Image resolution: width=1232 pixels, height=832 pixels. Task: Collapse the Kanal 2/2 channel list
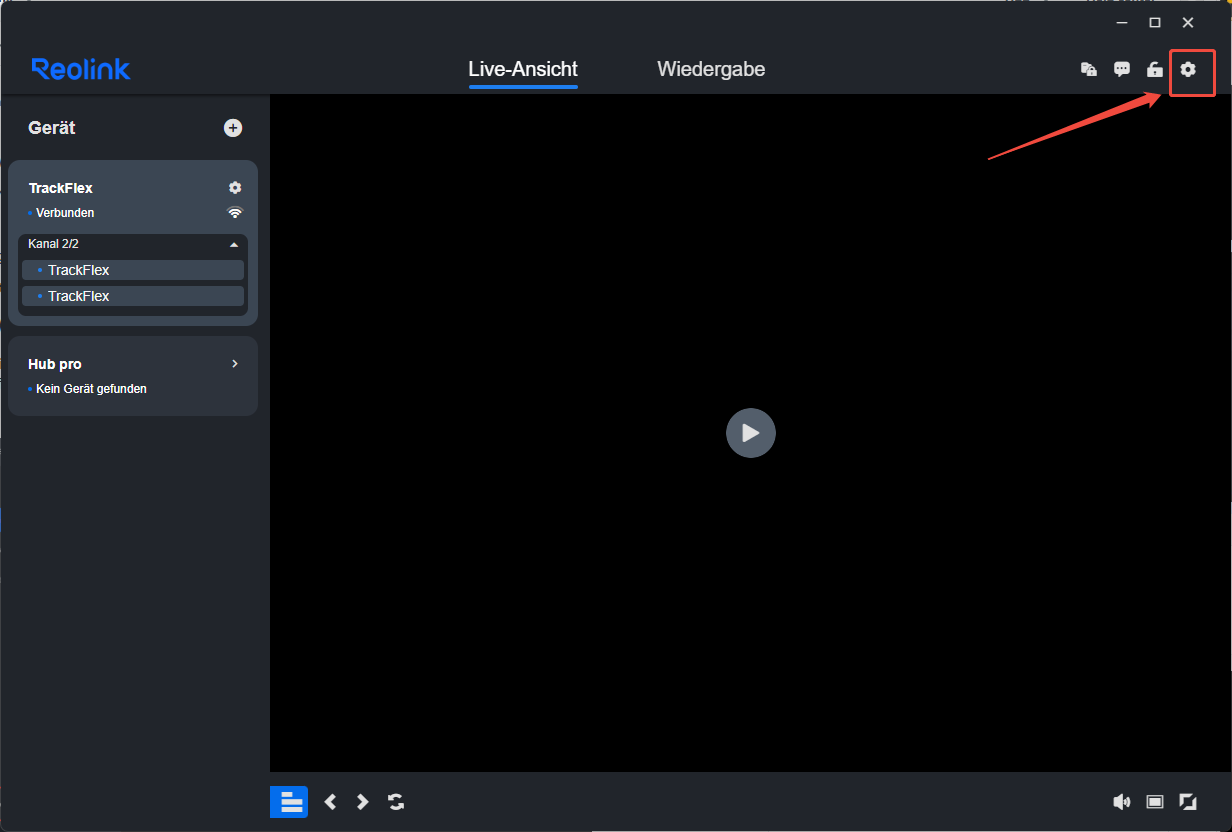[234, 244]
